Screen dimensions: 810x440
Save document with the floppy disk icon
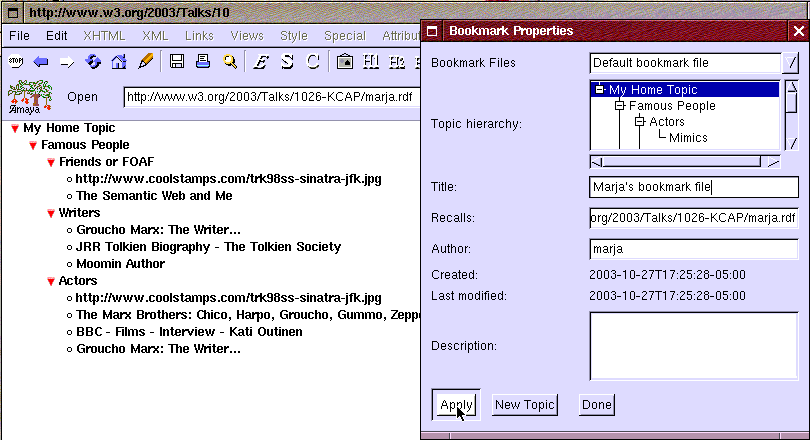pos(177,62)
